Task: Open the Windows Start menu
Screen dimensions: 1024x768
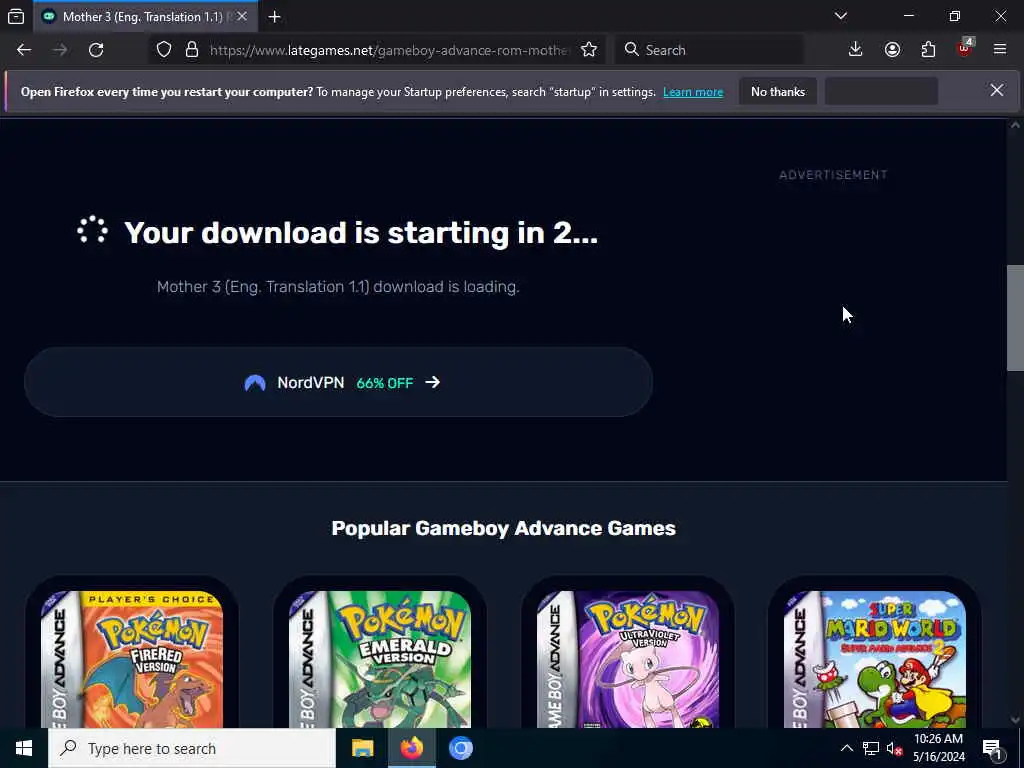Action: pos(24,748)
